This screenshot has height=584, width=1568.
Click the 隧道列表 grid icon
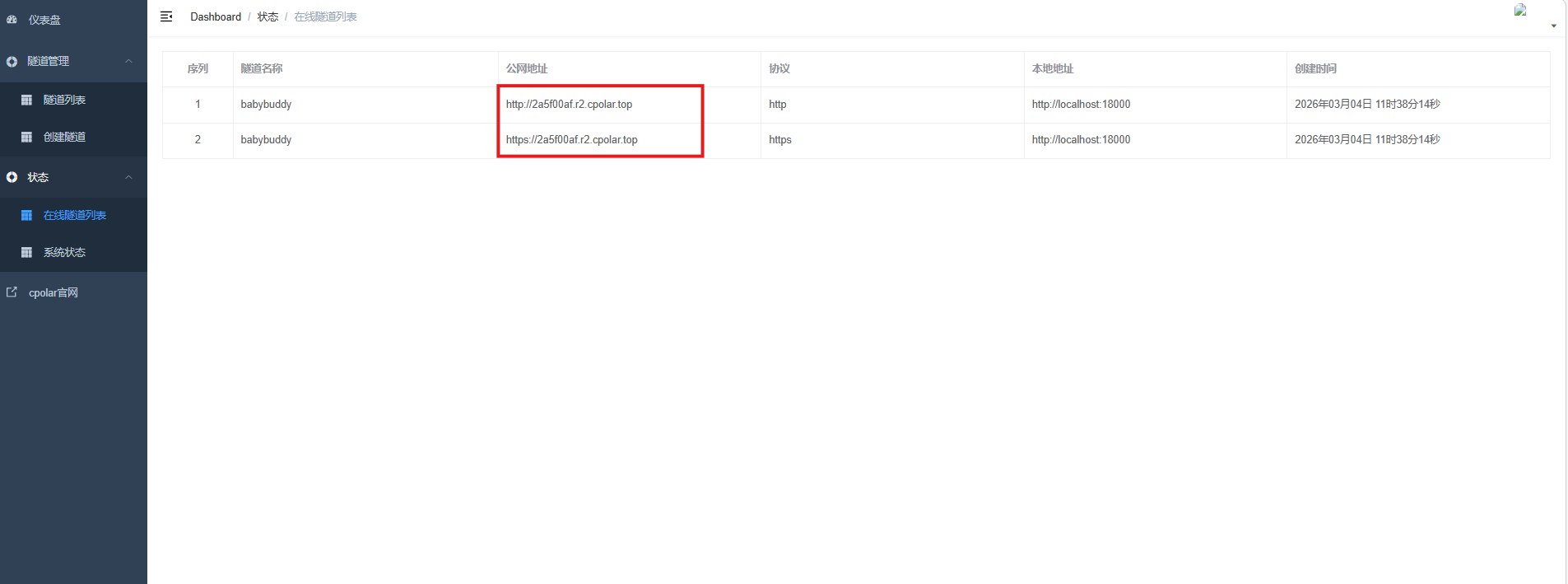pyautogui.click(x=26, y=100)
